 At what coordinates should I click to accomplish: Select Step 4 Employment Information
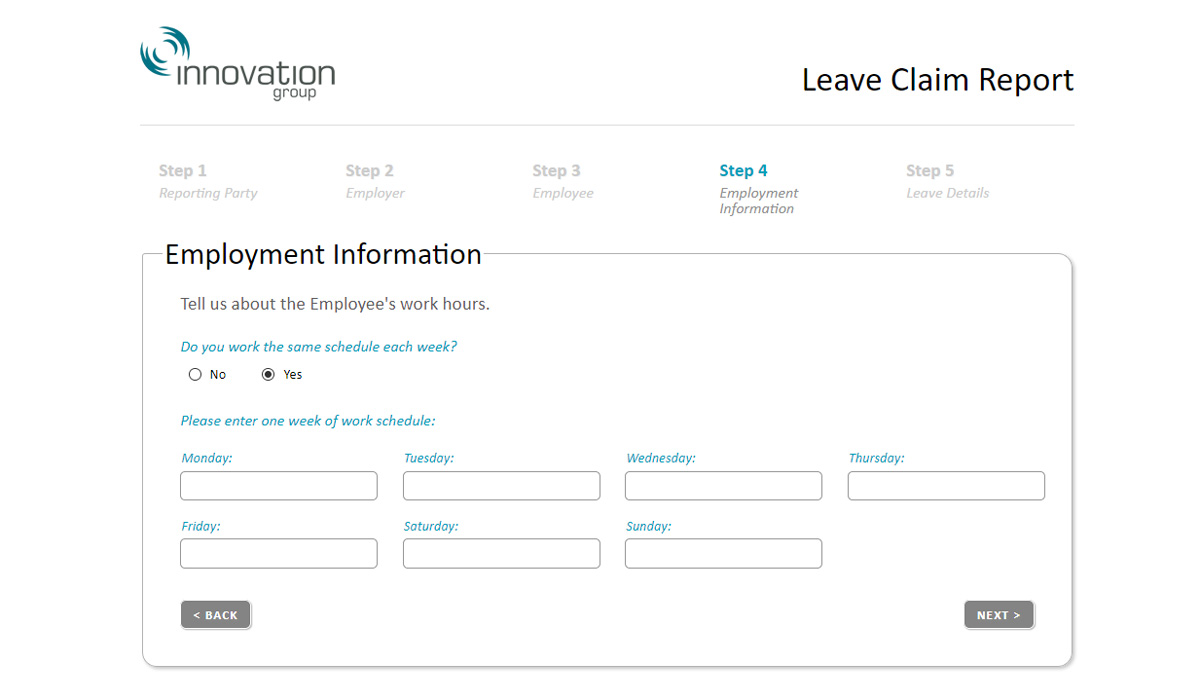pyautogui.click(x=759, y=189)
